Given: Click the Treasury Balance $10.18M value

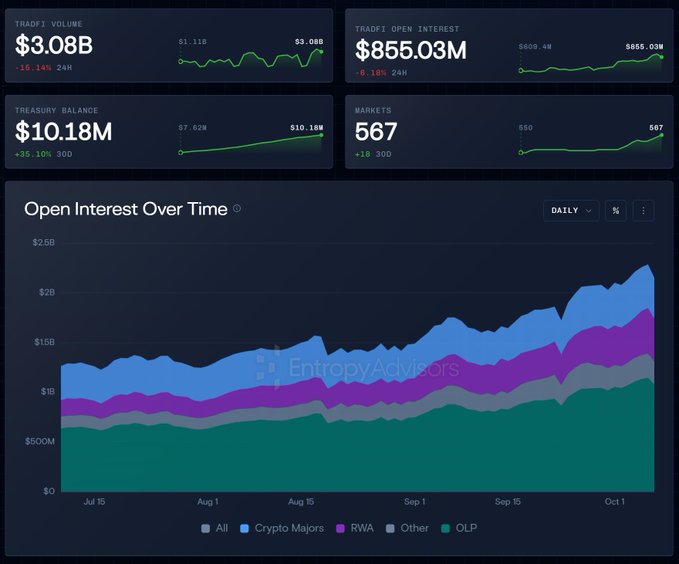Looking at the screenshot, I should (64, 132).
